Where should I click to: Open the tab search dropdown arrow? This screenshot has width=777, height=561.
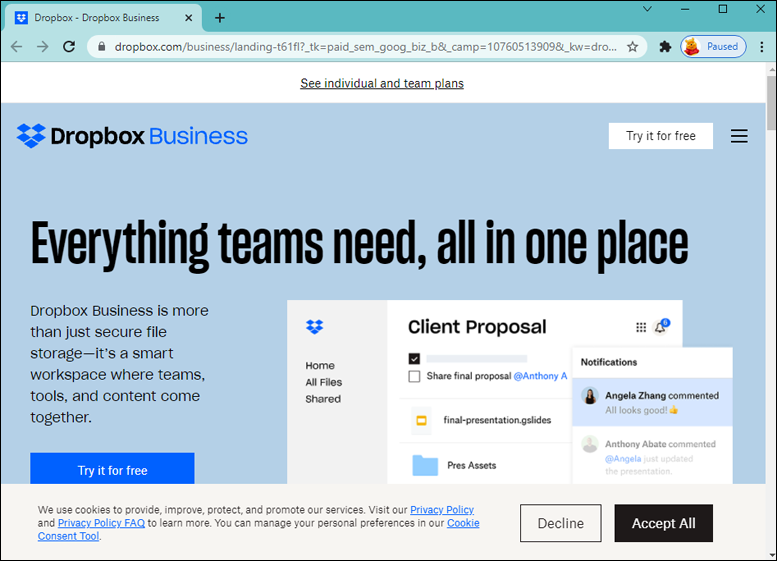point(647,9)
